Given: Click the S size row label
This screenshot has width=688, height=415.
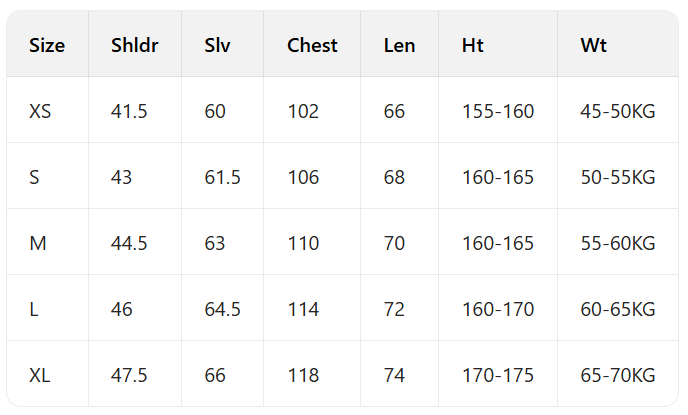Looking at the screenshot, I should click(x=34, y=177).
